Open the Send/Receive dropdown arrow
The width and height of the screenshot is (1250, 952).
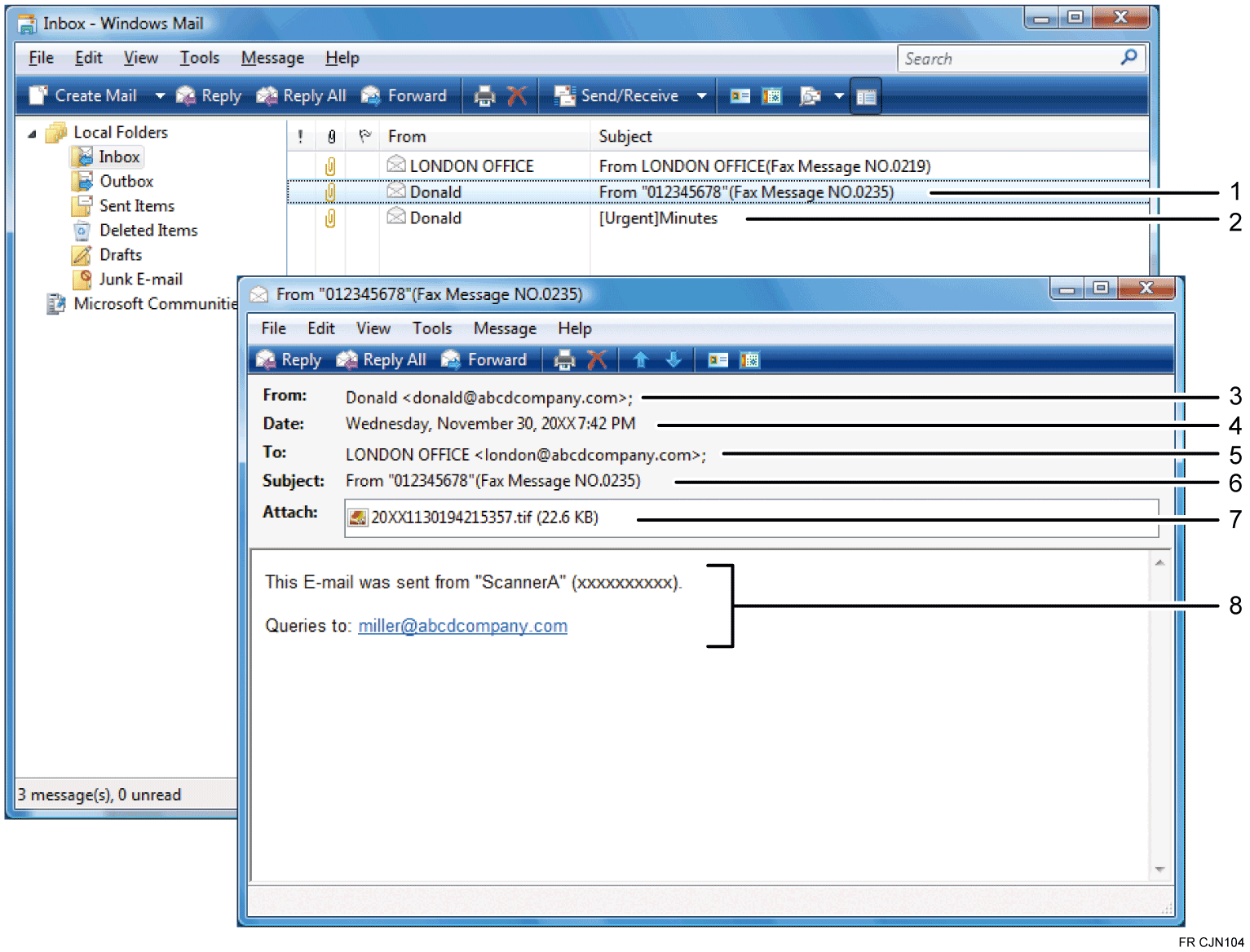[x=701, y=96]
